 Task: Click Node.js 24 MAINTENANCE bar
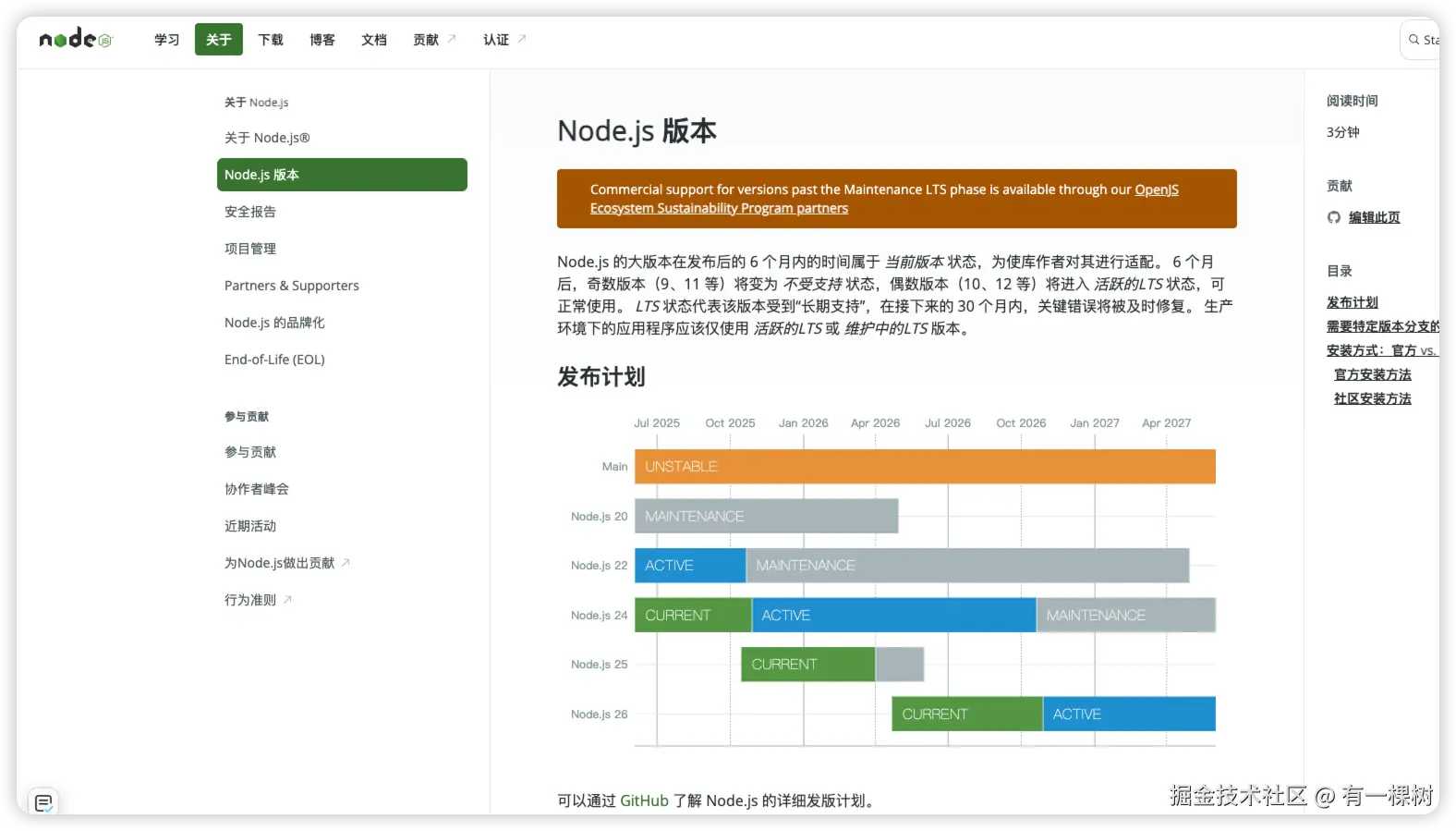tap(1126, 615)
